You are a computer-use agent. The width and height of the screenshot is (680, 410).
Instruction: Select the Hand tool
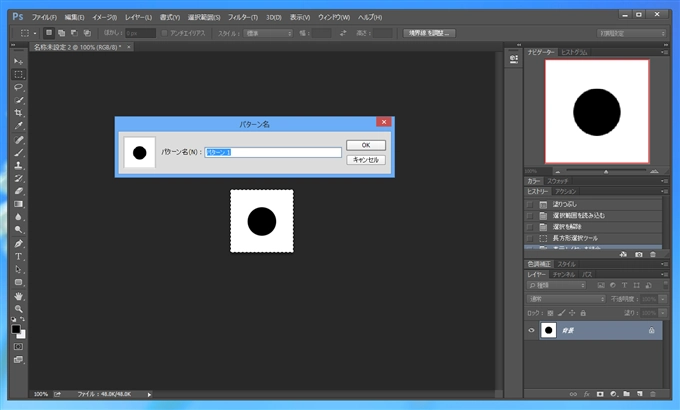pyautogui.click(x=18, y=296)
